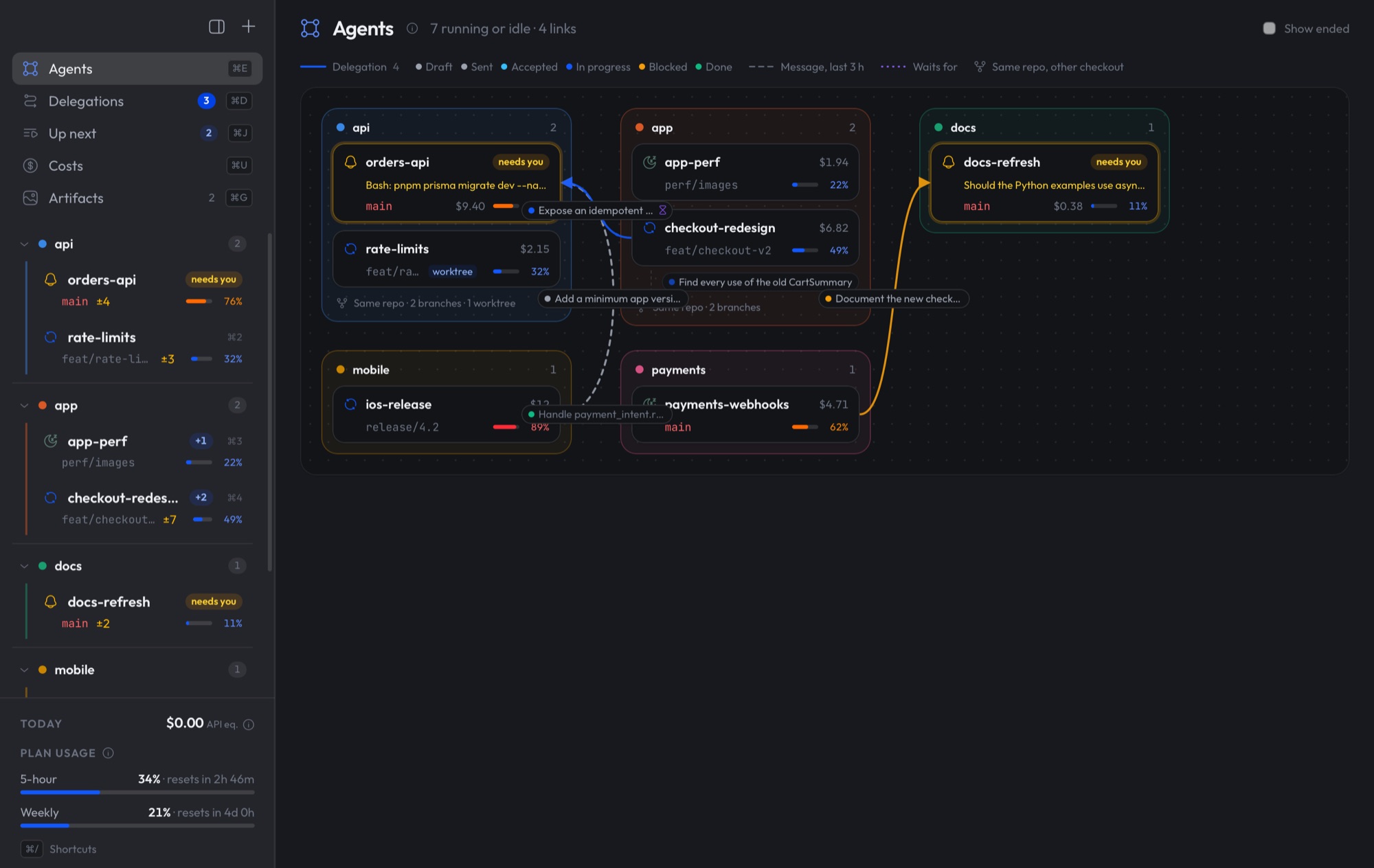Click the info icon next to Agents title
Image resolution: width=1374 pixels, height=868 pixels.
(x=412, y=28)
